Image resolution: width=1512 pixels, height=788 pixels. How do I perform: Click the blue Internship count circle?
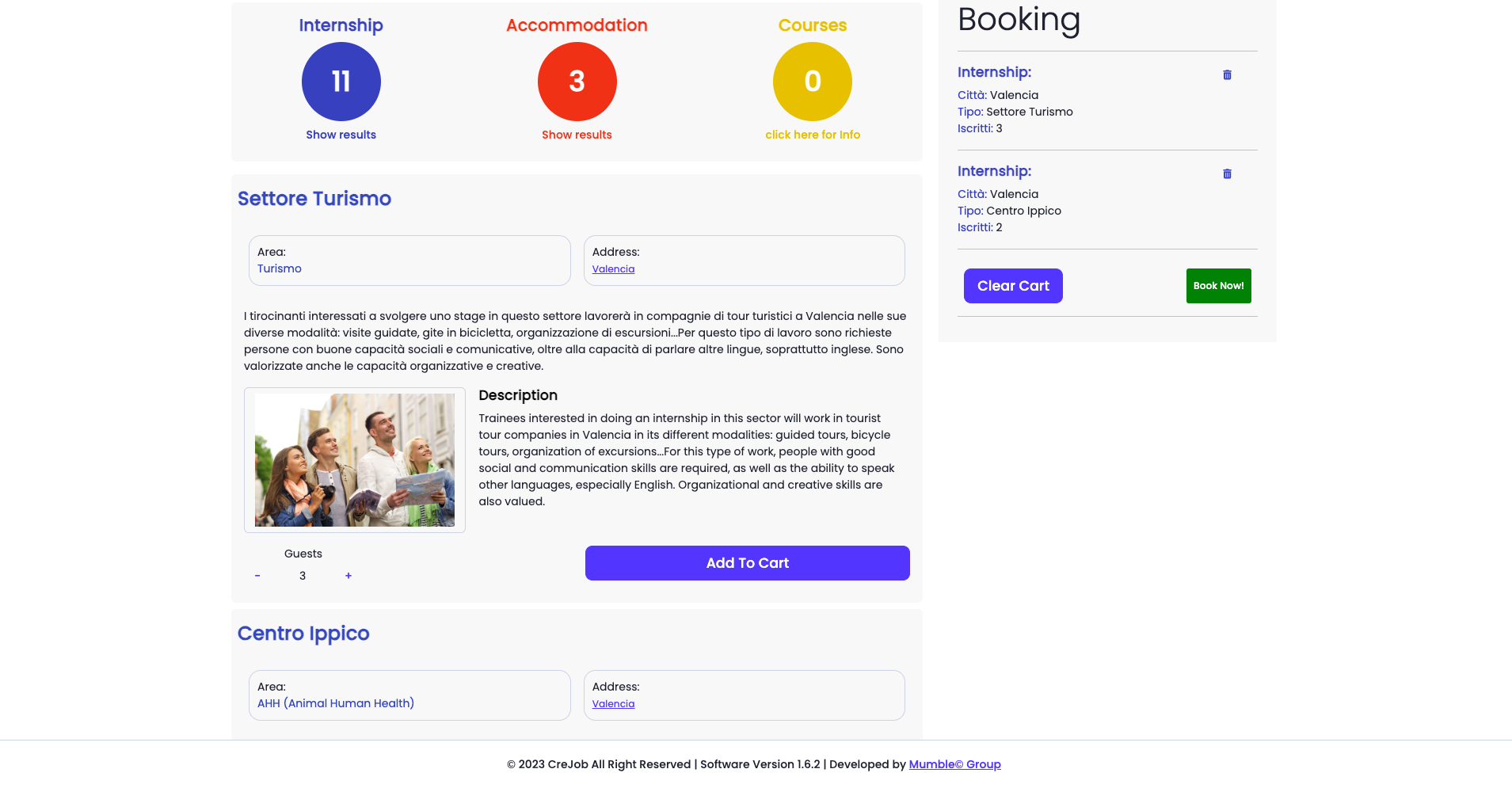[341, 82]
